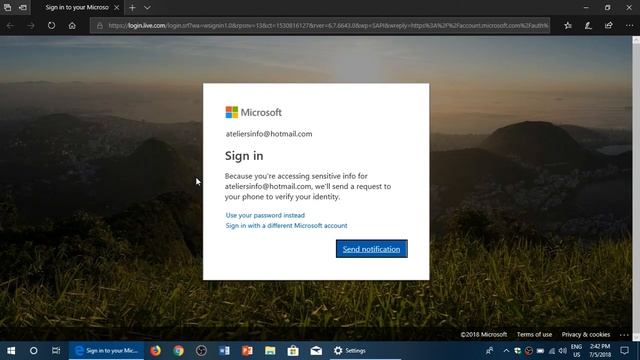Select the Sign in to your Microsoft tab

[77, 7]
